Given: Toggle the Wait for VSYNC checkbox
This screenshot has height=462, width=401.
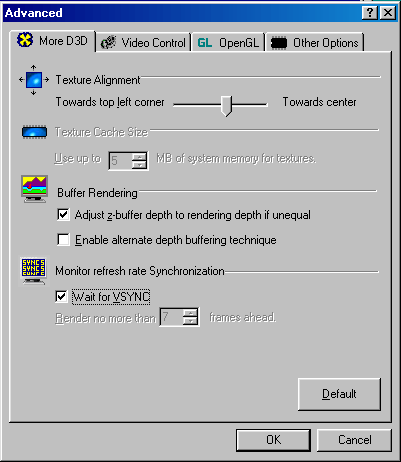Looking at the screenshot, I should click(x=61, y=296).
